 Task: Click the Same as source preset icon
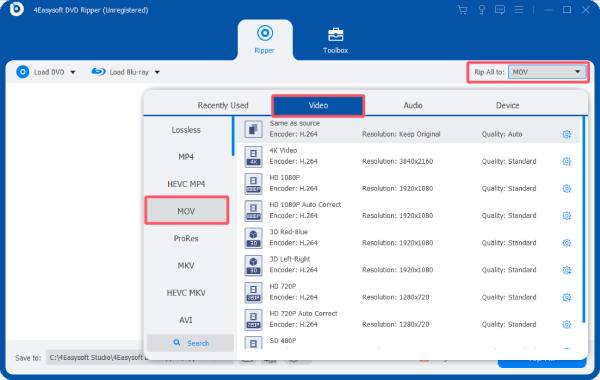click(x=253, y=129)
